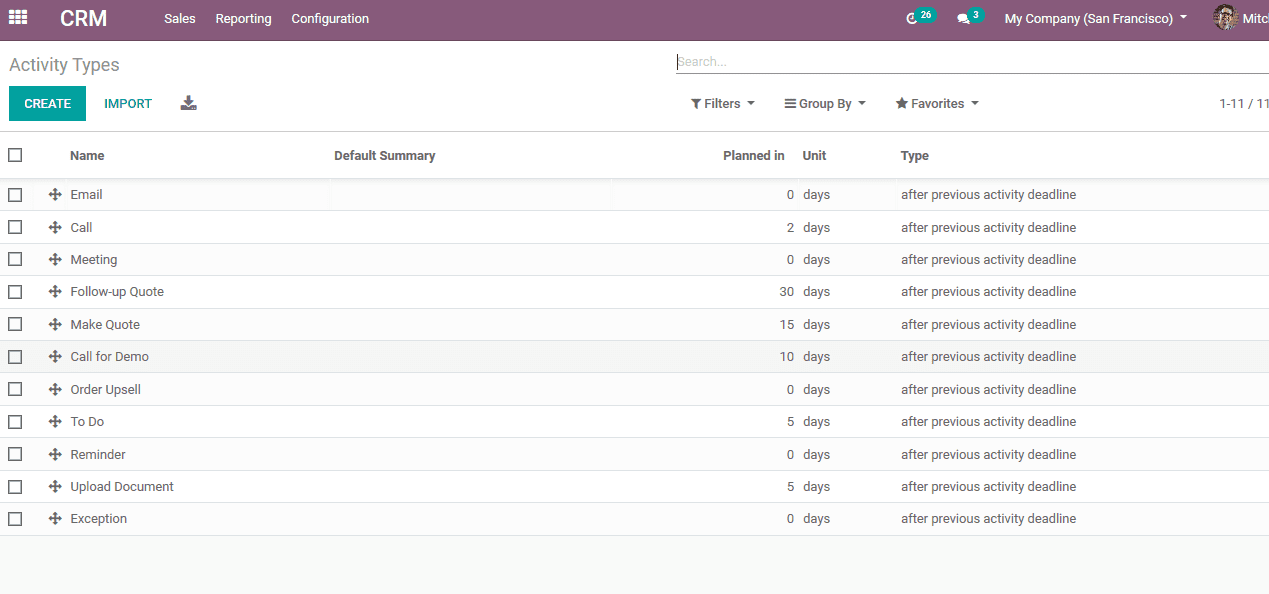Open the Make Quote activity type
The height and width of the screenshot is (594, 1269).
click(x=105, y=325)
